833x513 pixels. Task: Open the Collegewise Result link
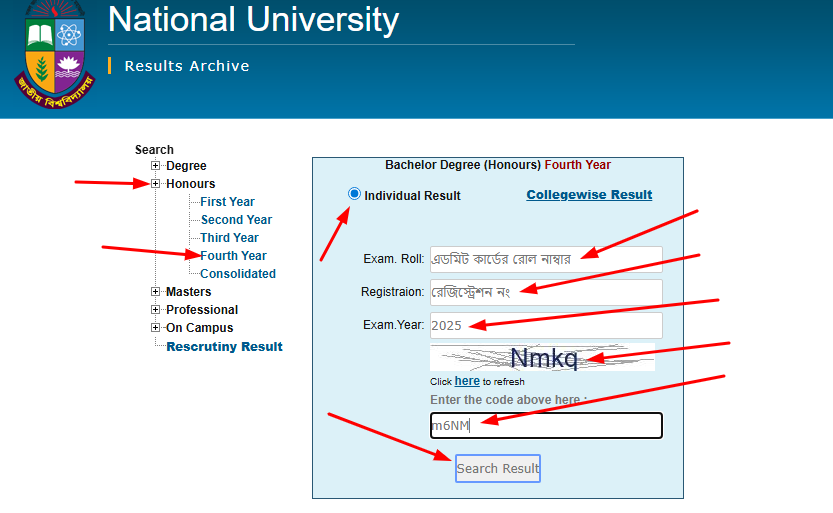pos(589,195)
